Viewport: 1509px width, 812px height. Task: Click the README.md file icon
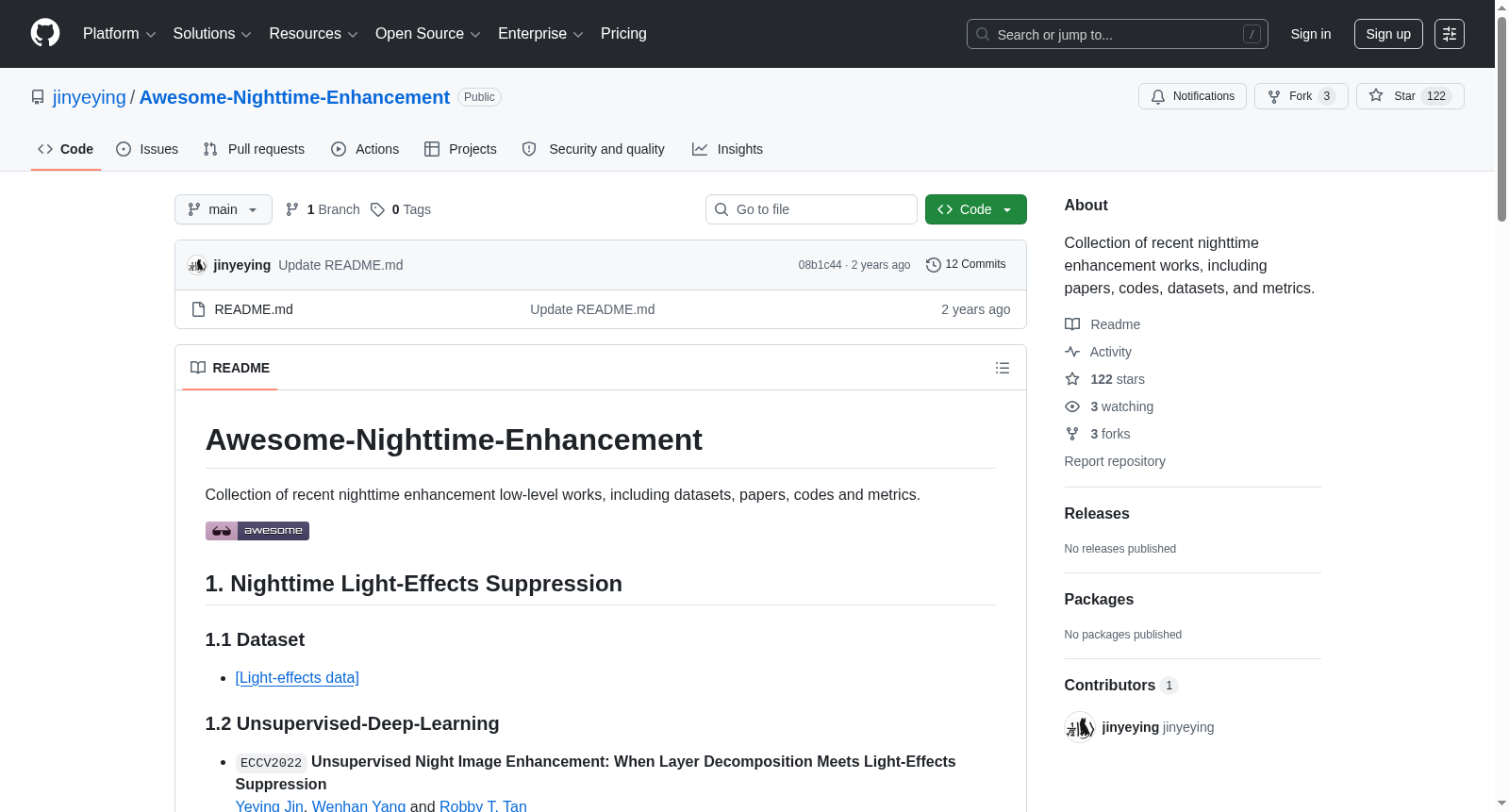198,309
